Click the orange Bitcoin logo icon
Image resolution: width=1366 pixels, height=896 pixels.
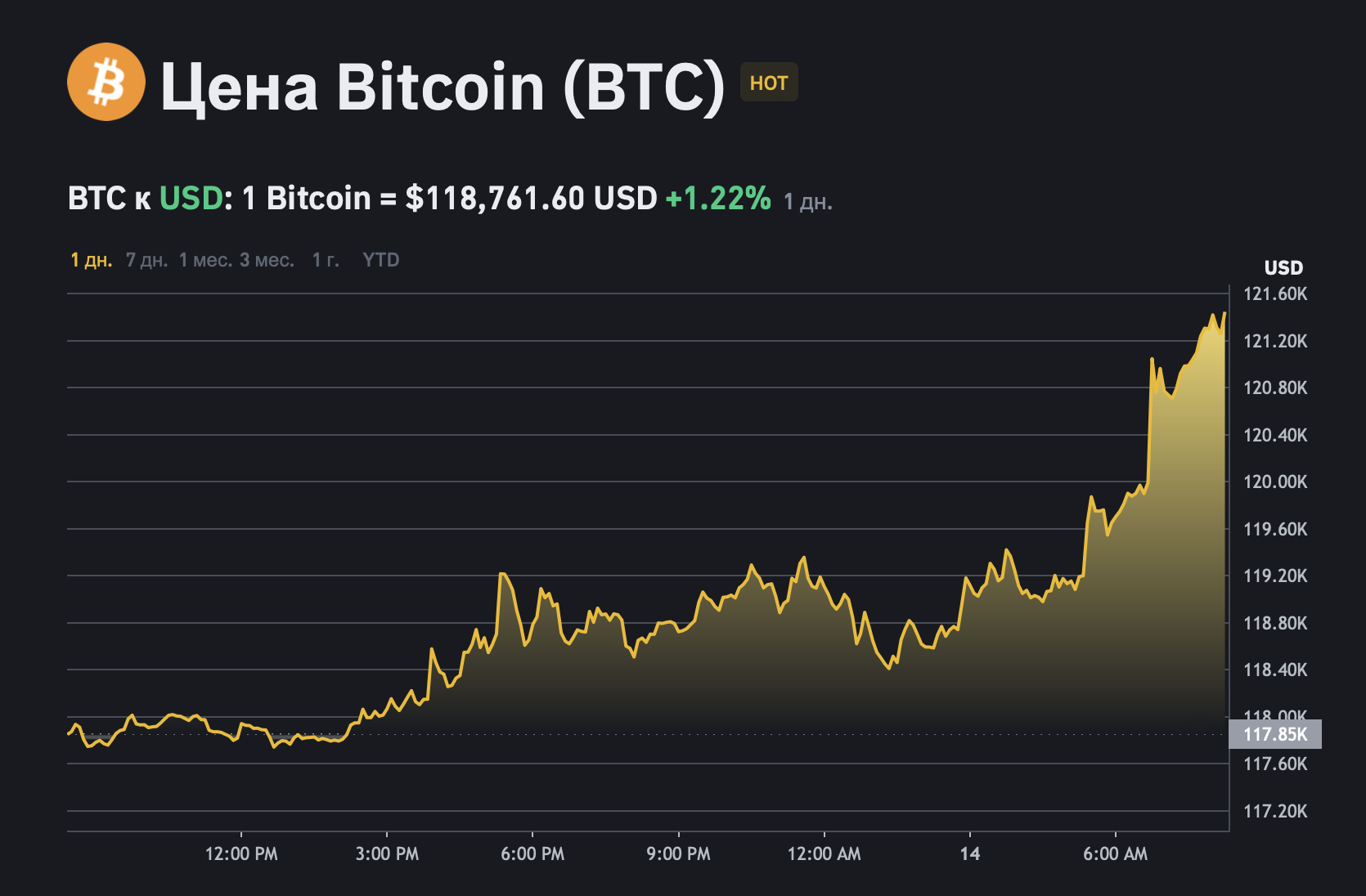click(x=106, y=82)
